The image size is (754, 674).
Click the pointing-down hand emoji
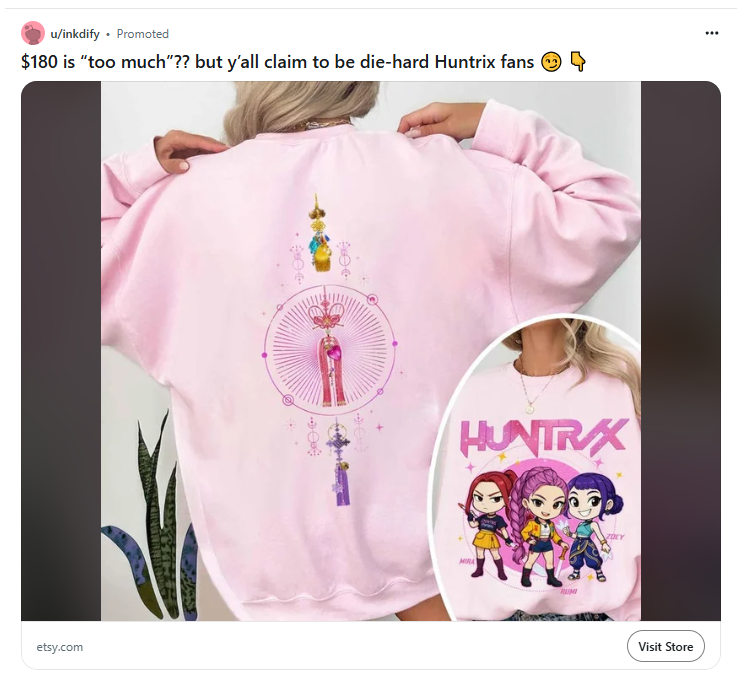[578, 62]
